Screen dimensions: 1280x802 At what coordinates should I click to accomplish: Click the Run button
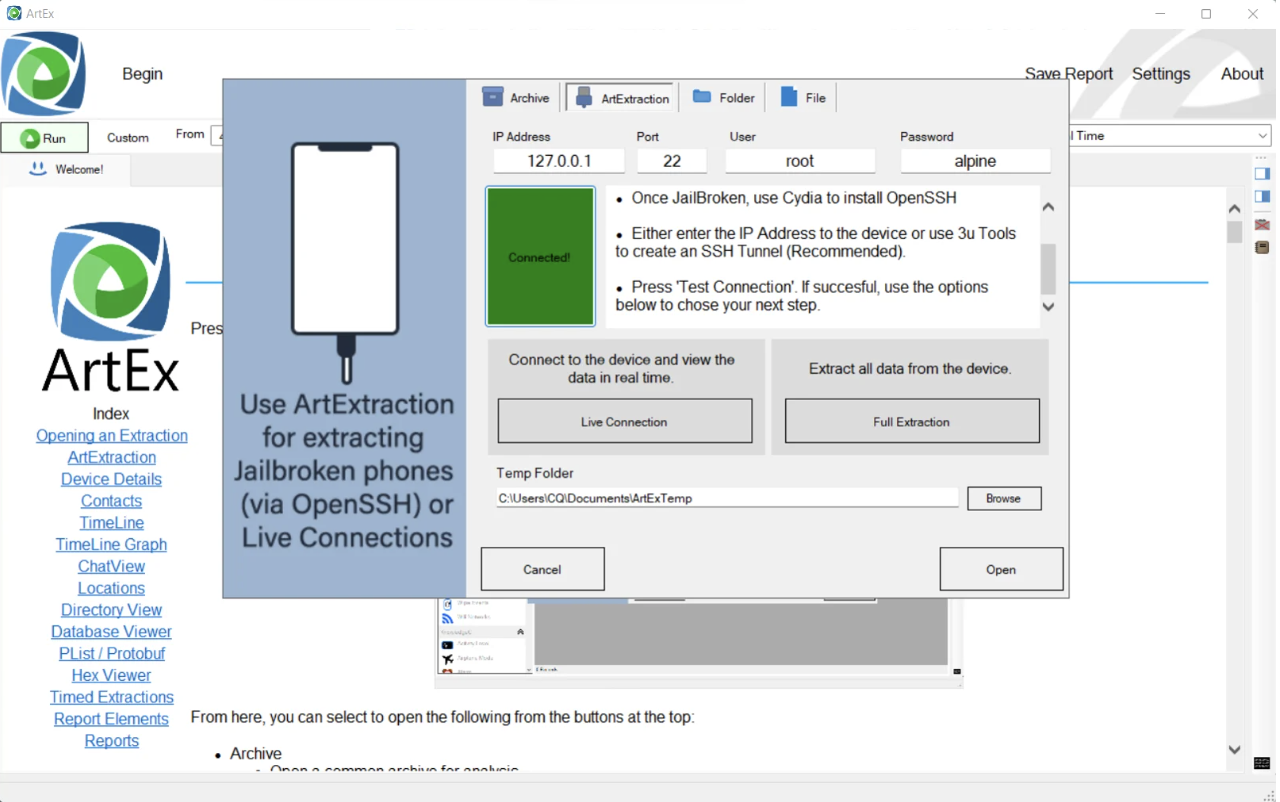pos(44,138)
